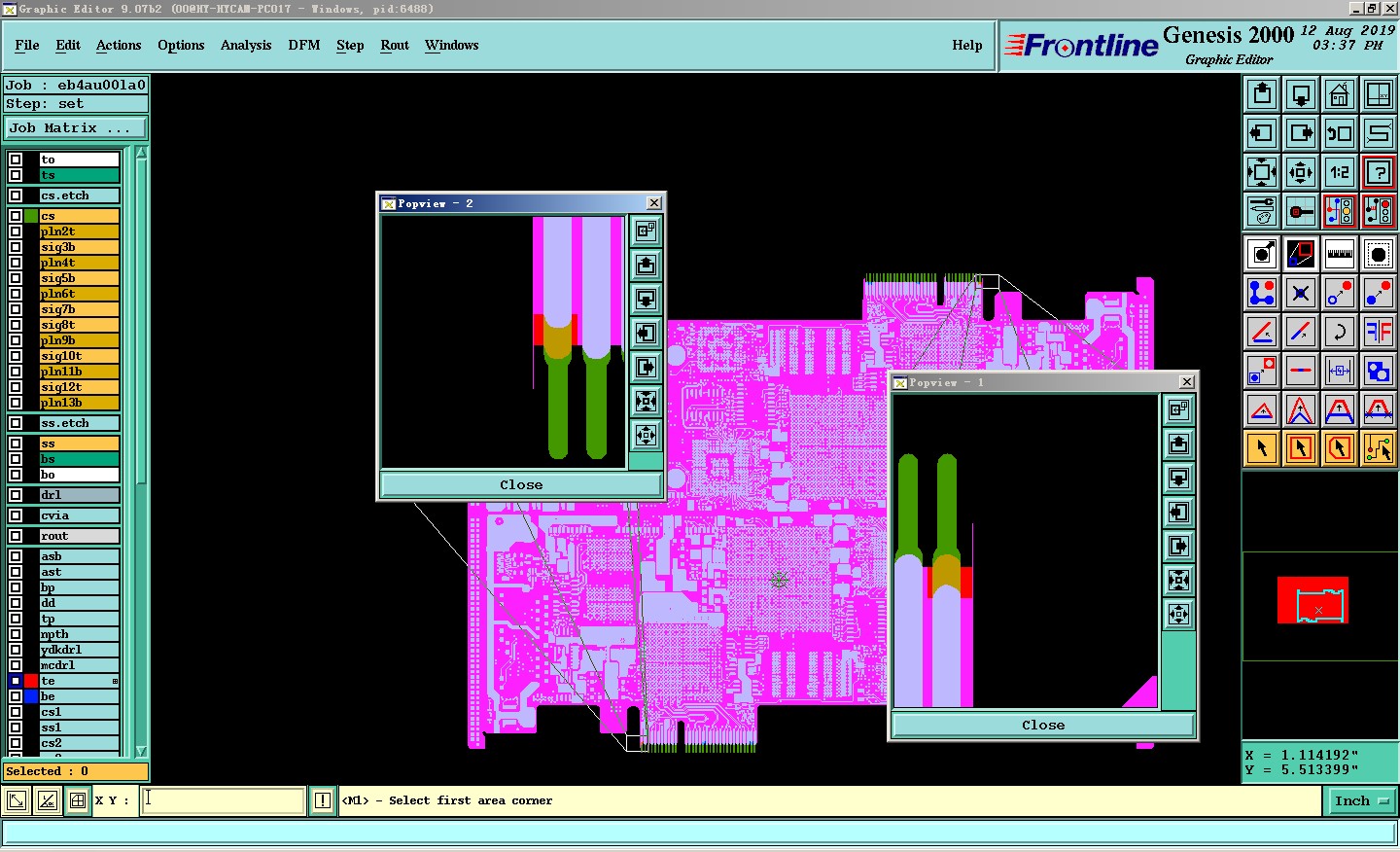Click the question mark query icon
Viewport: 1400px width, 852px height.
(1379, 172)
